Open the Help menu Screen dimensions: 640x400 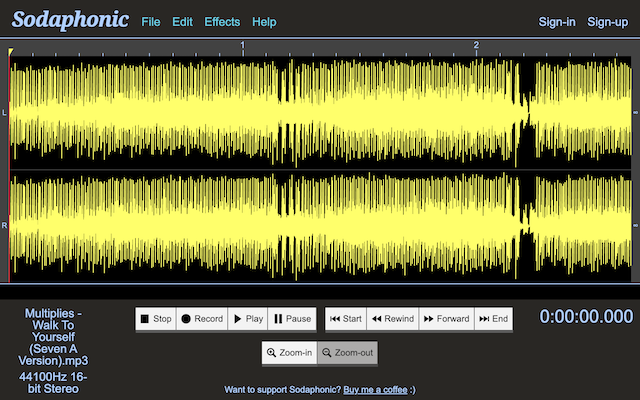[264, 22]
